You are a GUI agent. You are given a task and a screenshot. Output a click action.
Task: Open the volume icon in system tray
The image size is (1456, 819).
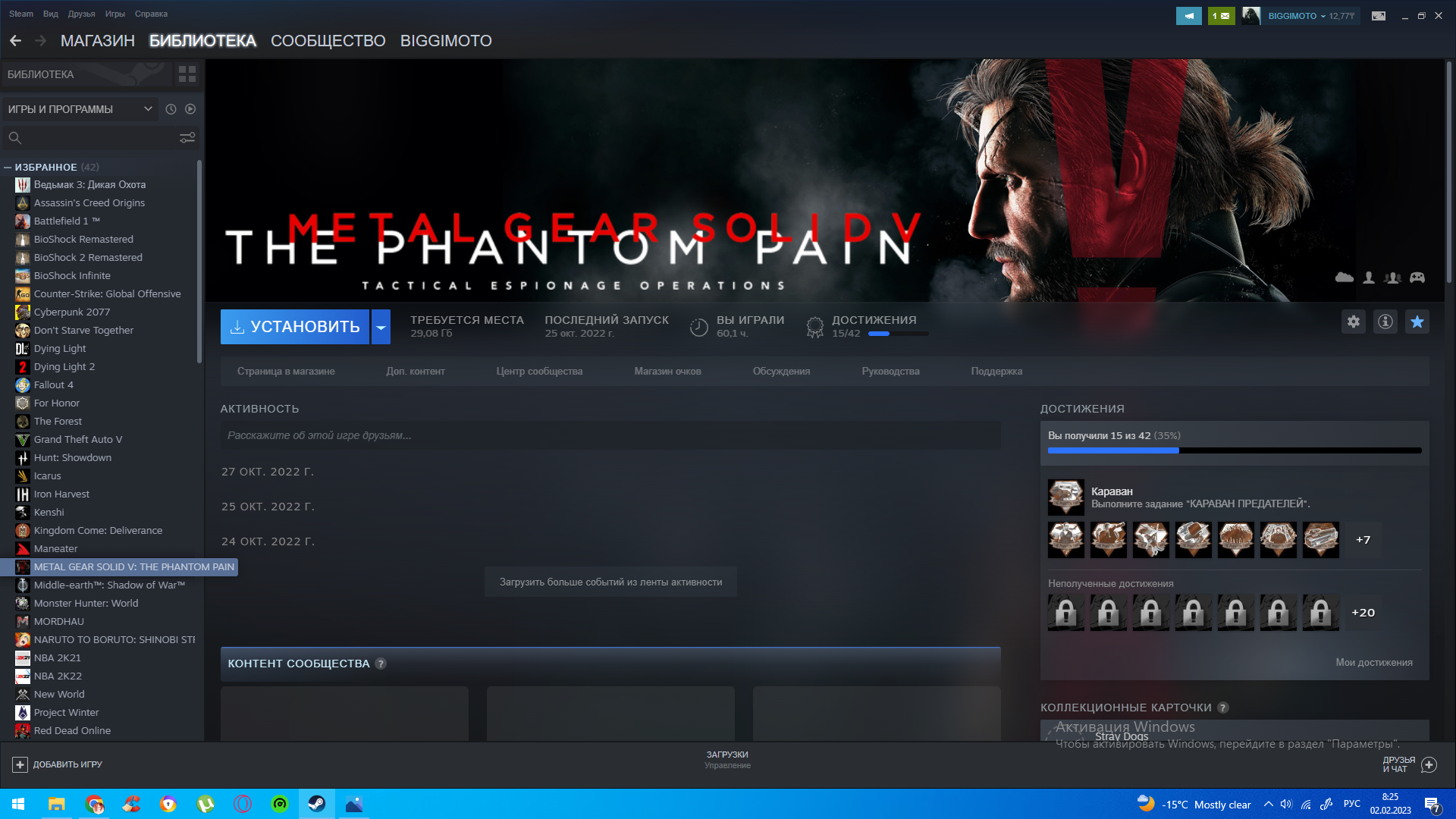point(1286,805)
